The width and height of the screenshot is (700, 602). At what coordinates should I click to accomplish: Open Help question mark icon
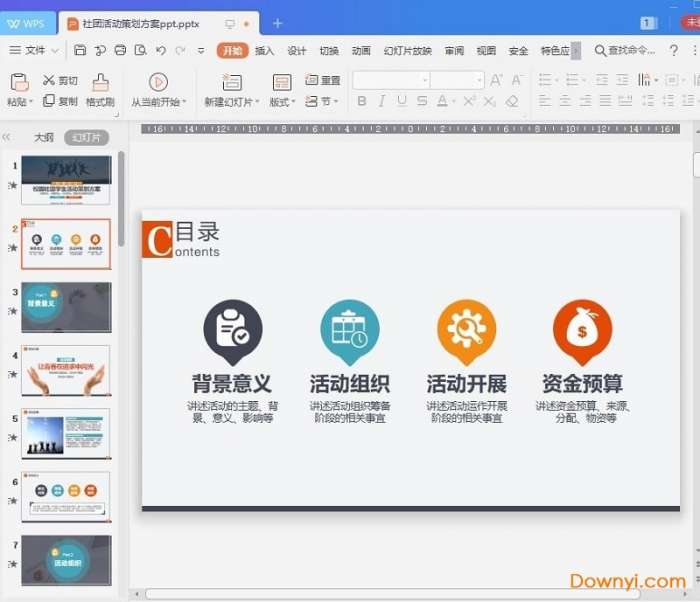(x=674, y=50)
